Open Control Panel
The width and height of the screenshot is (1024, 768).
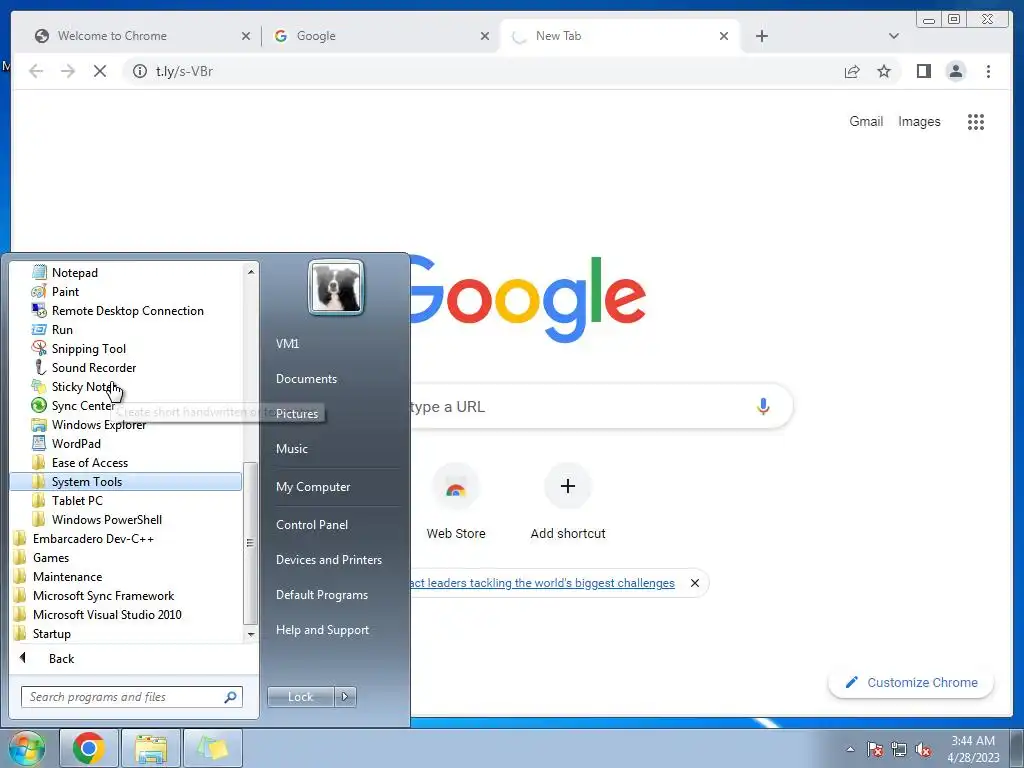pyautogui.click(x=312, y=524)
